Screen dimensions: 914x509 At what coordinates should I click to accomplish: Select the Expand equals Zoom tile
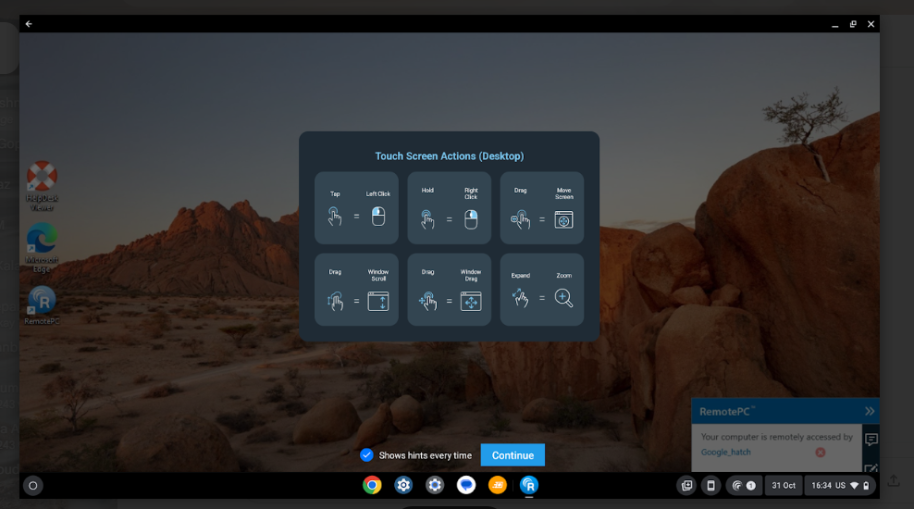541,289
